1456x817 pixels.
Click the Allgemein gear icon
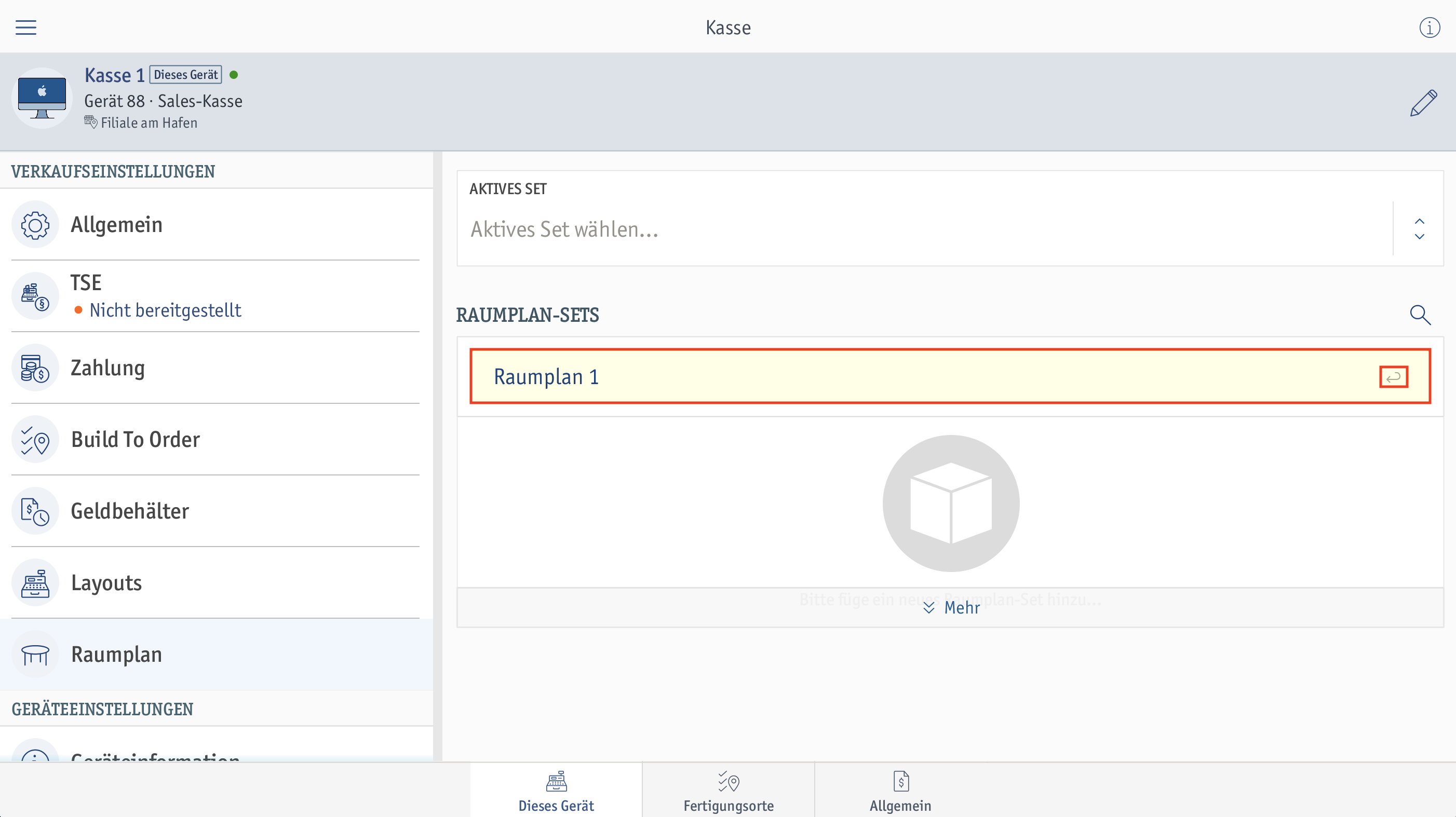pyautogui.click(x=35, y=225)
